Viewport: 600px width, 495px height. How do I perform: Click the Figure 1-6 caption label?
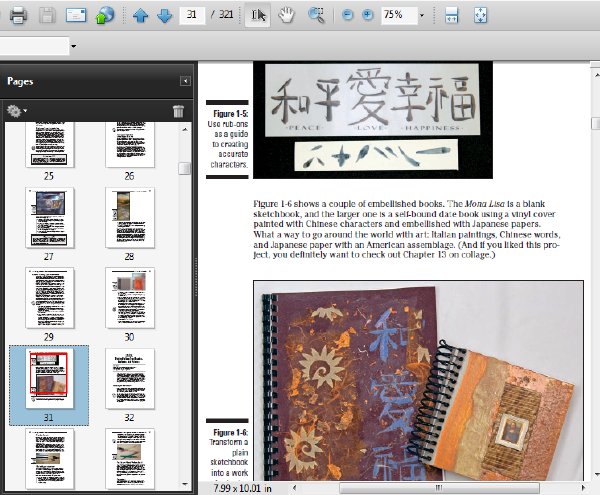[231, 432]
